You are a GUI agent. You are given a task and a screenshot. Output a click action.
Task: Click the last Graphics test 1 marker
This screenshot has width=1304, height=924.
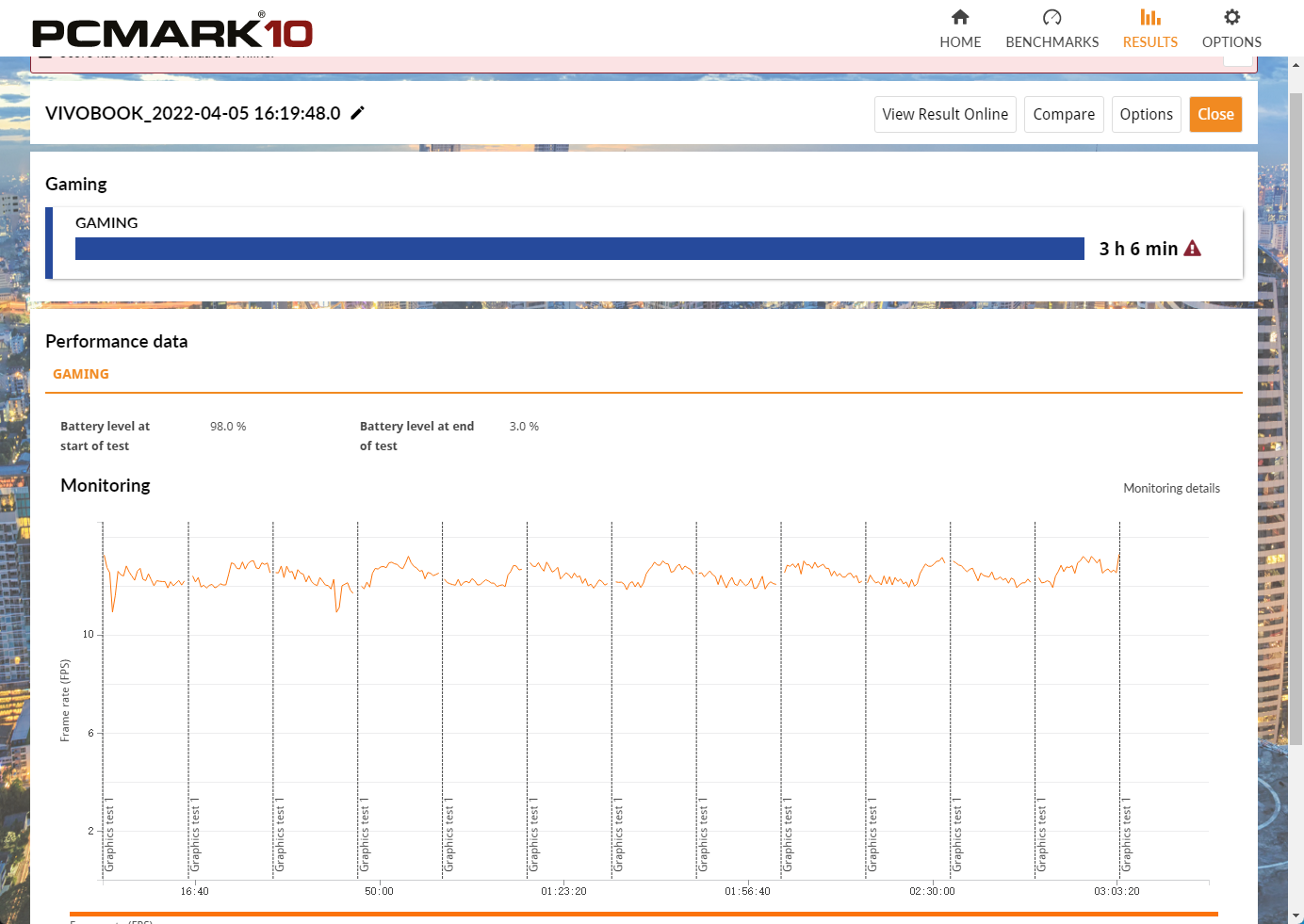coord(1126,837)
